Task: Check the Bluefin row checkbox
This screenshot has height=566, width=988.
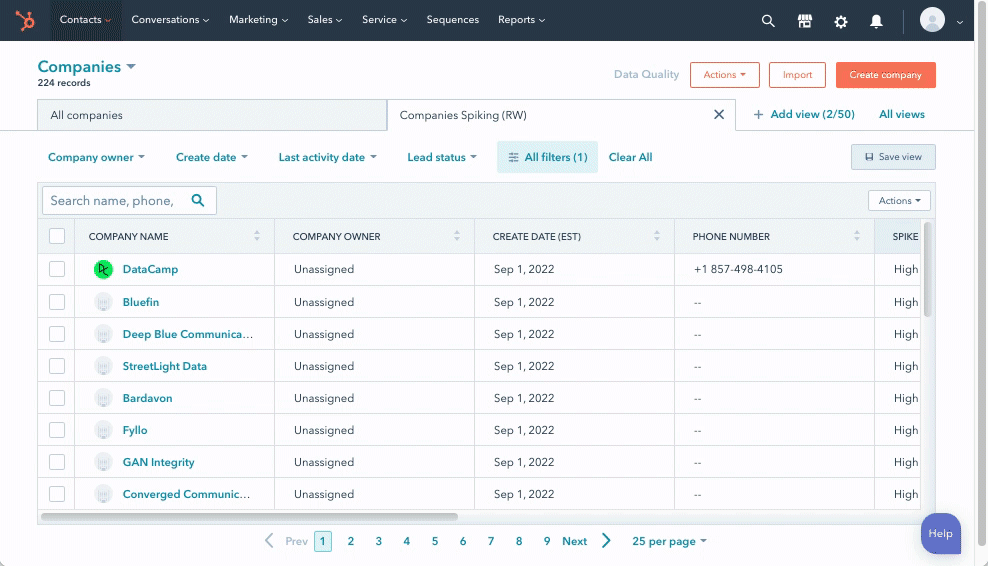Action: 57,302
